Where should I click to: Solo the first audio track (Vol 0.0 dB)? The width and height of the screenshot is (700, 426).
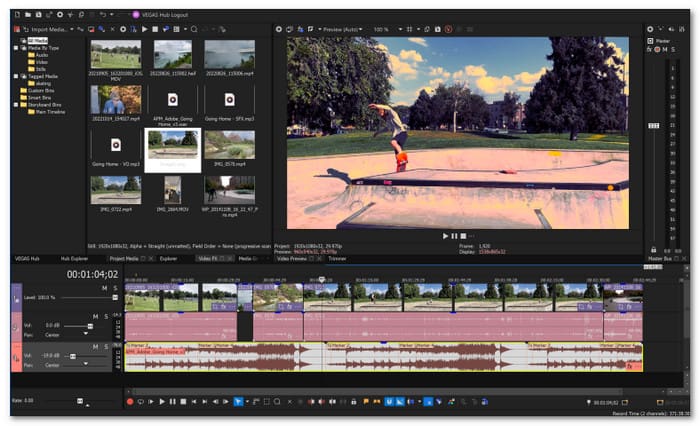pos(106,317)
